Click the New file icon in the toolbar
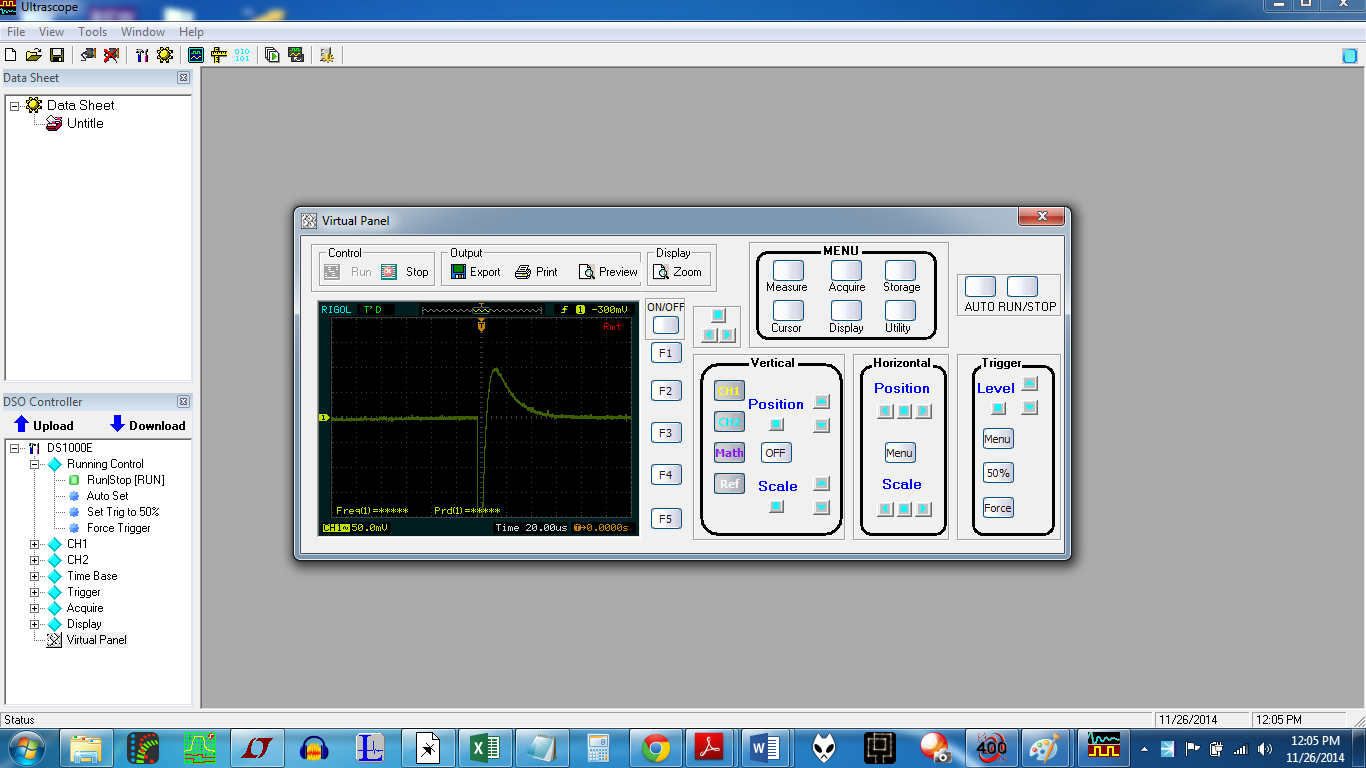1366x768 pixels. (11, 55)
